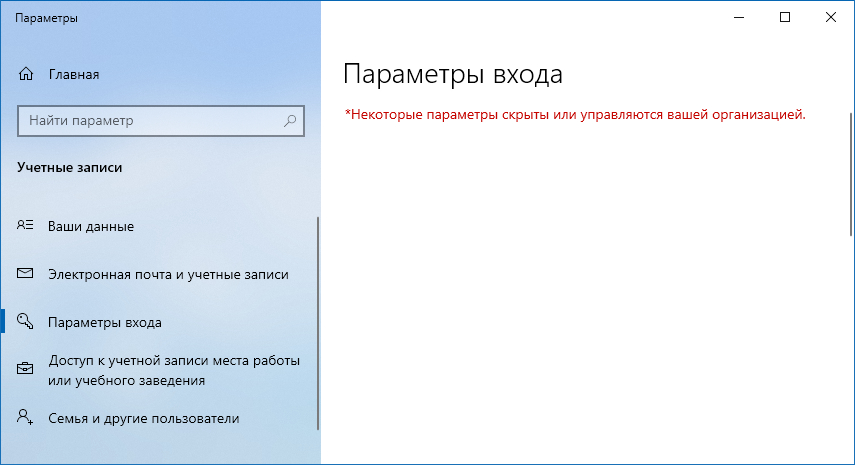Image resolution: width=855 pixels, height=465 pixels.
Task: Click the briefcase work access icon
Action: [25, 369]
